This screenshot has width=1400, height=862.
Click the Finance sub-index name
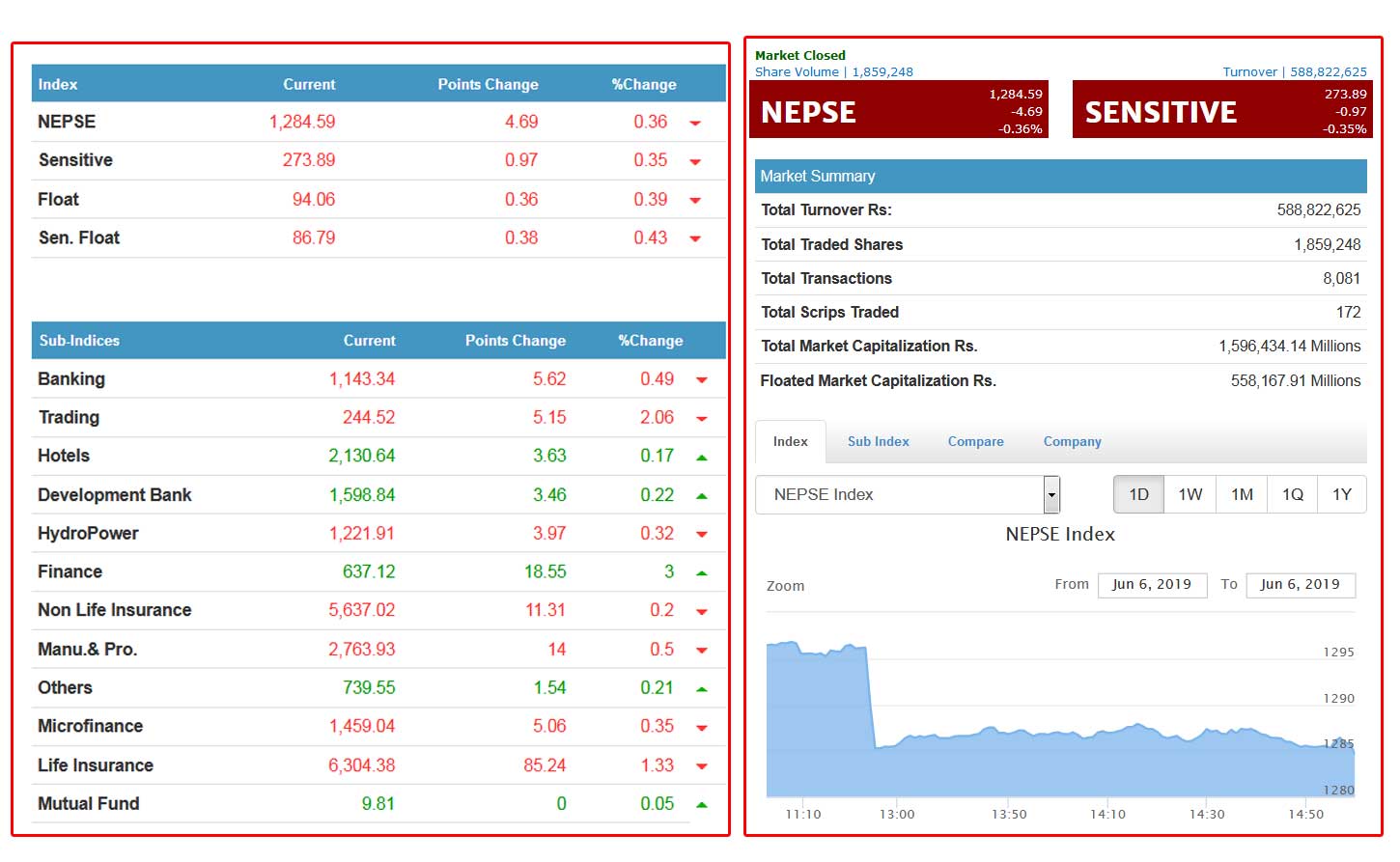[70, 571]
